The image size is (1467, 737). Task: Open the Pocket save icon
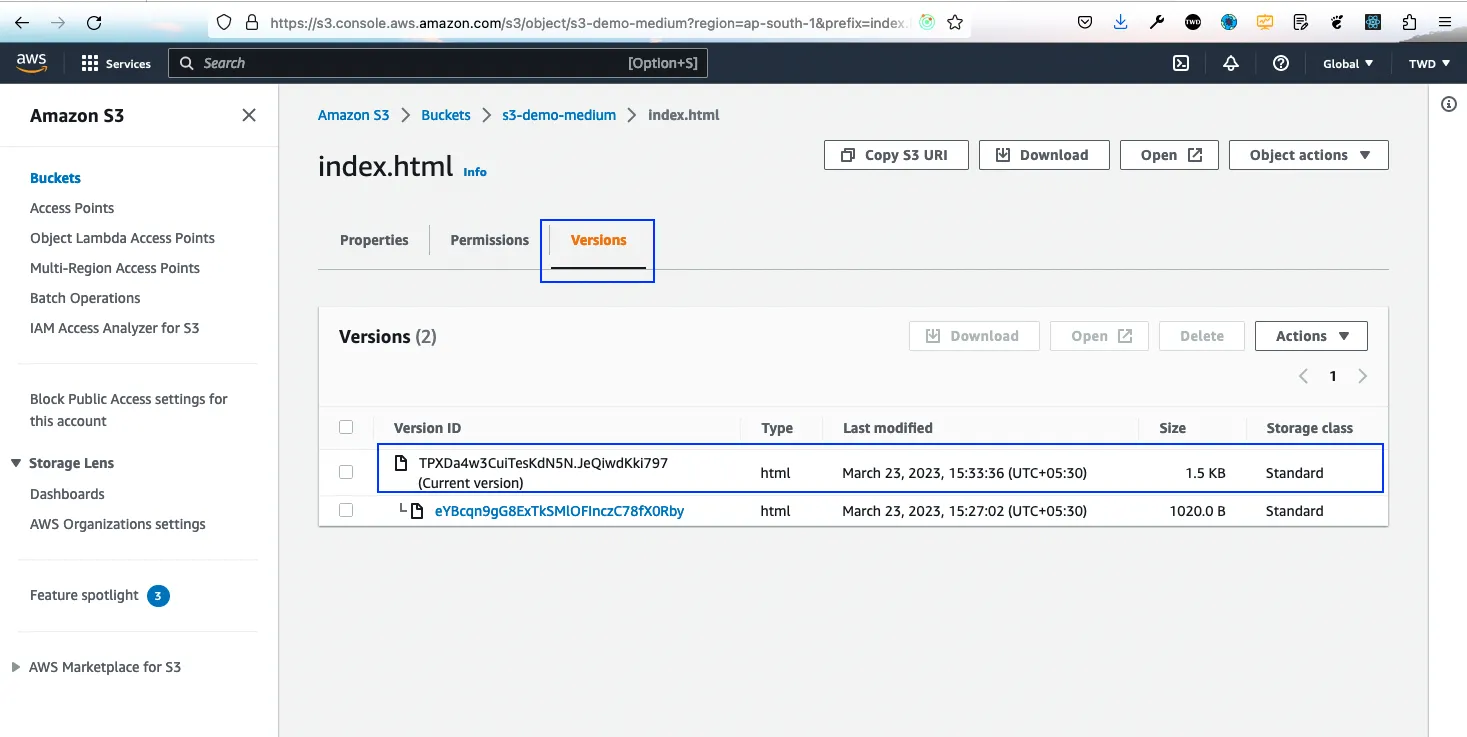click(1085, 22)
